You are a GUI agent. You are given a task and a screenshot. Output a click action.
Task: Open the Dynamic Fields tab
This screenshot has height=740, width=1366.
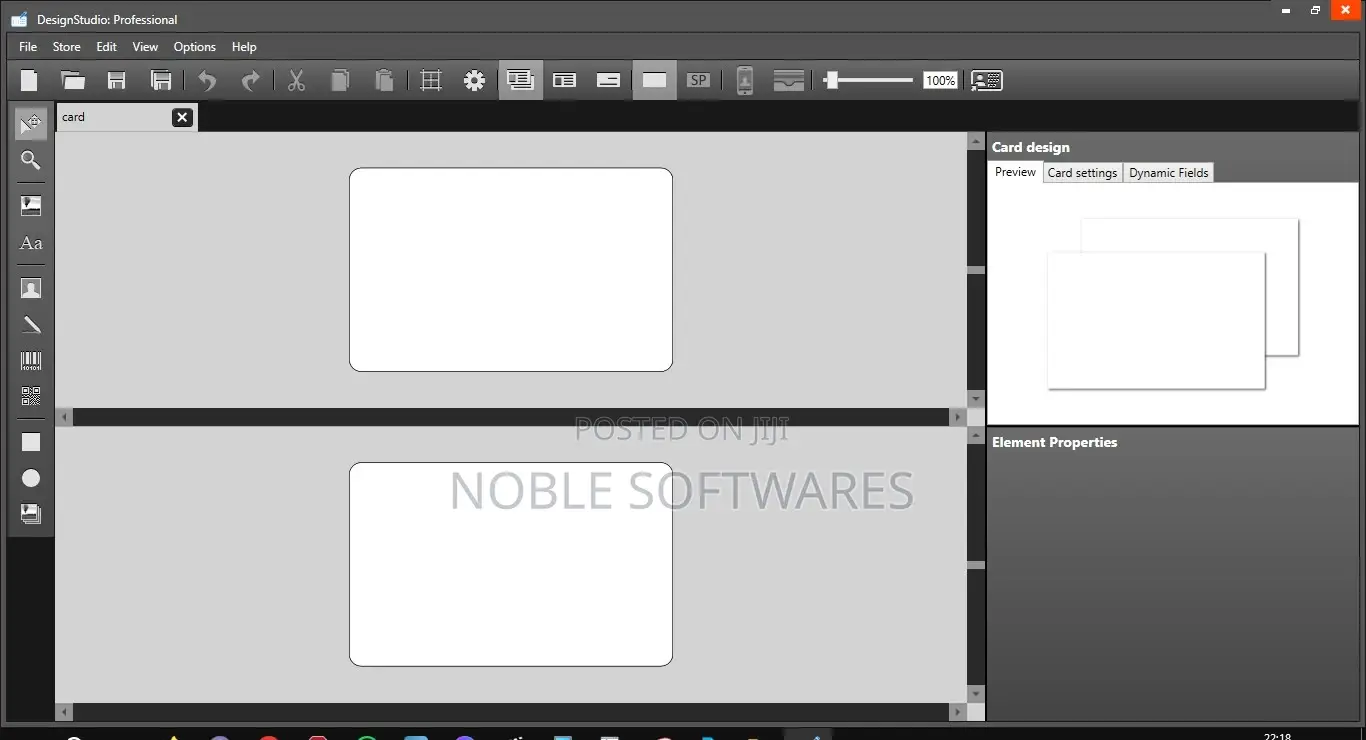[1168, 172]
